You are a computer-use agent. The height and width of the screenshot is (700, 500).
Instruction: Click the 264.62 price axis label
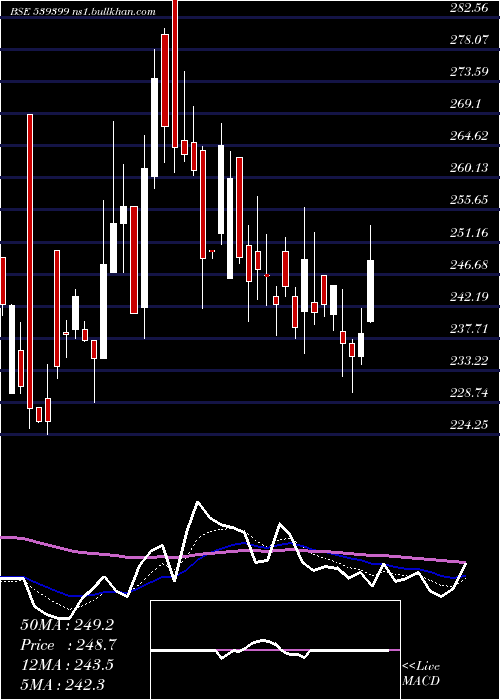pyautogui.click(x=469, y=136)
